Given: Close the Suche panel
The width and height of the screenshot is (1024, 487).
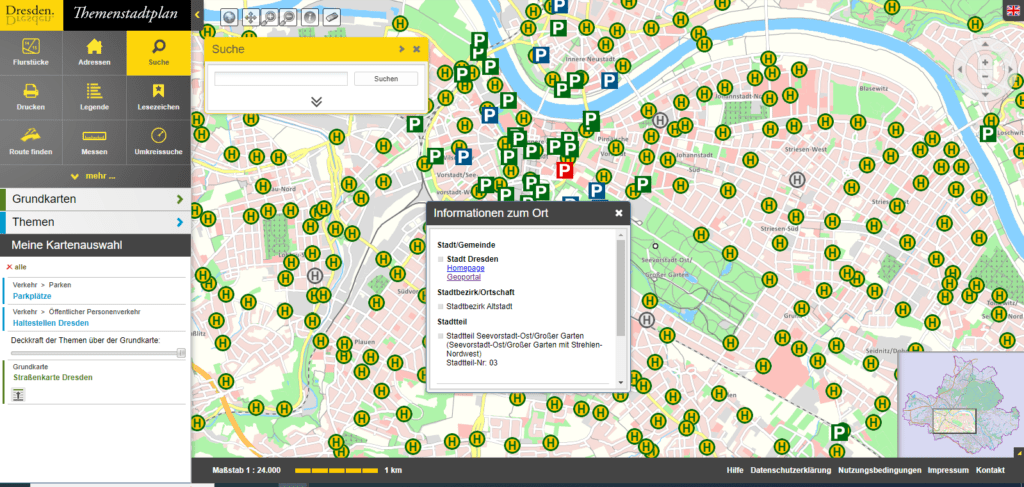Looking at the screenshot, I should (417, 49).
